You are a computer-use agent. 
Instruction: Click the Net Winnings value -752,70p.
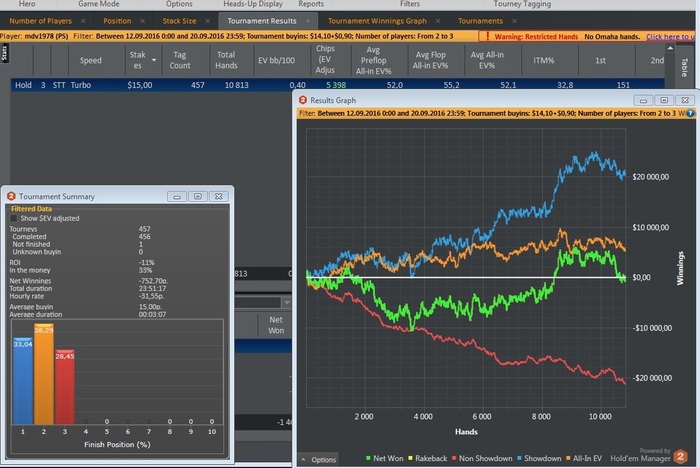click(x=153, y=281)
